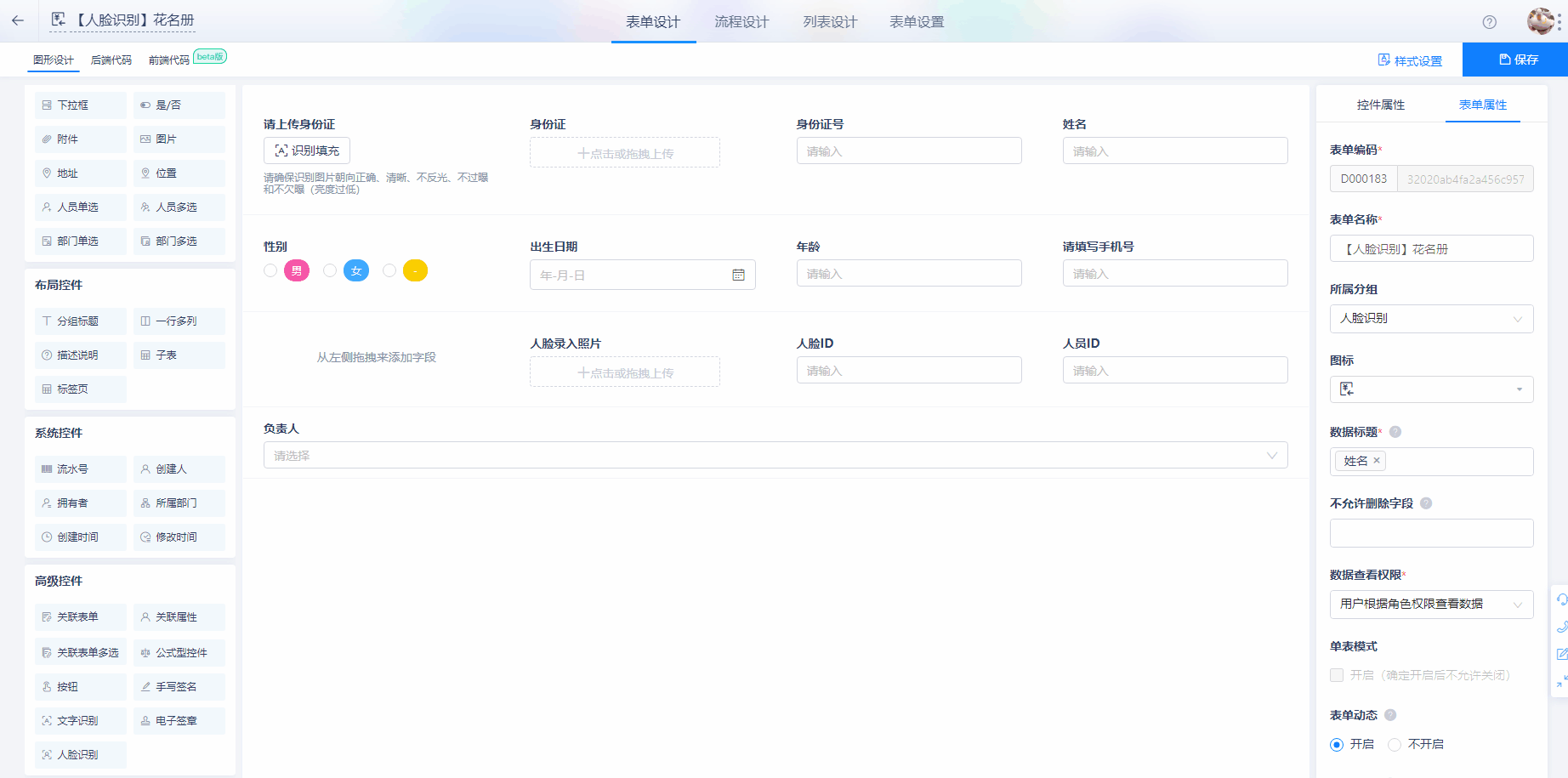Add the 人脸识别 face recognition control
Screen dimensions: 1568x778
coord(81,755)
